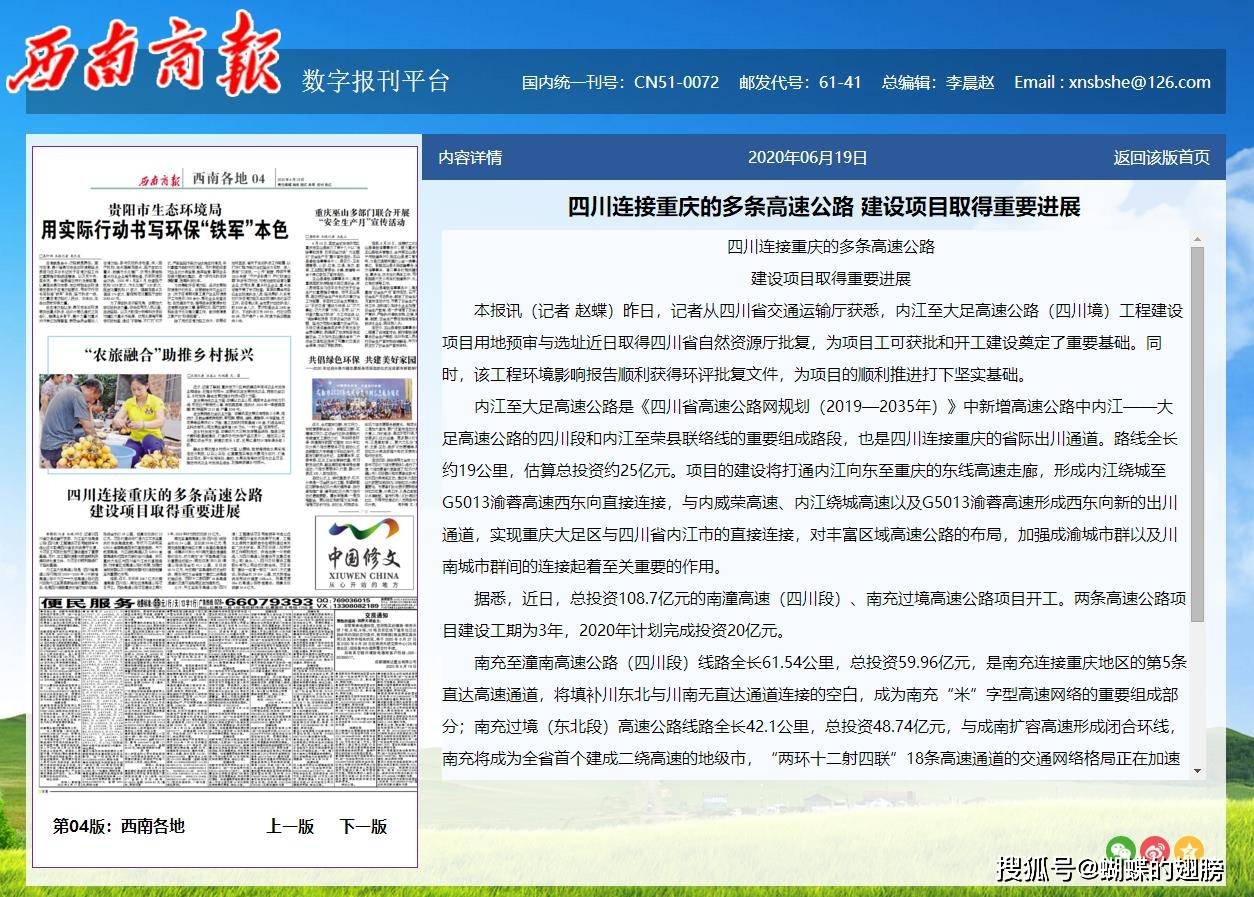1254x897 pixels.
Task: Share article via the red Weibo icon
Action: [x=1155, y=850]
